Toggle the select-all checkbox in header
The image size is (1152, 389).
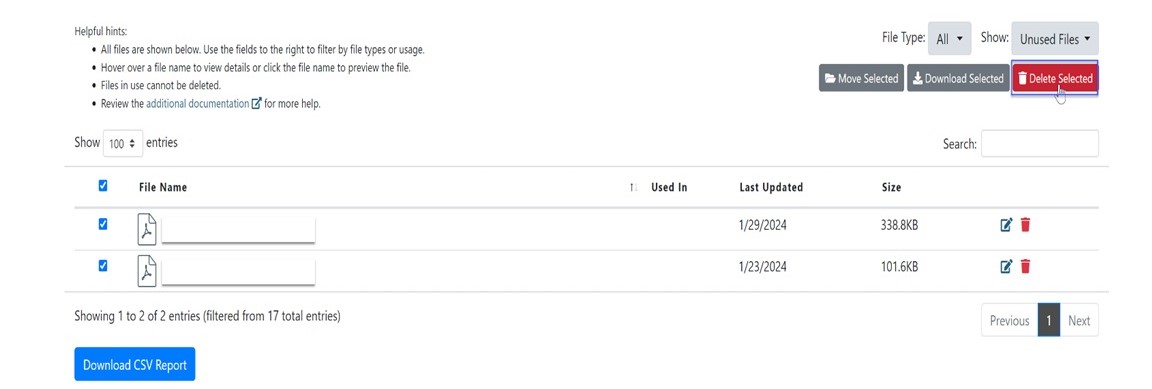[x=103, y=186]
